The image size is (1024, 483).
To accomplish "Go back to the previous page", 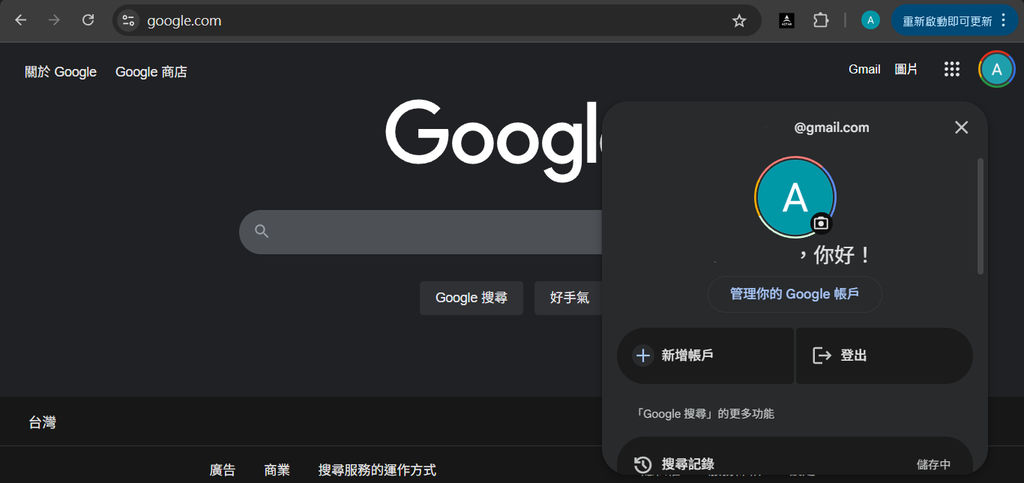I will pyautogui.click(x=21, y=20).
